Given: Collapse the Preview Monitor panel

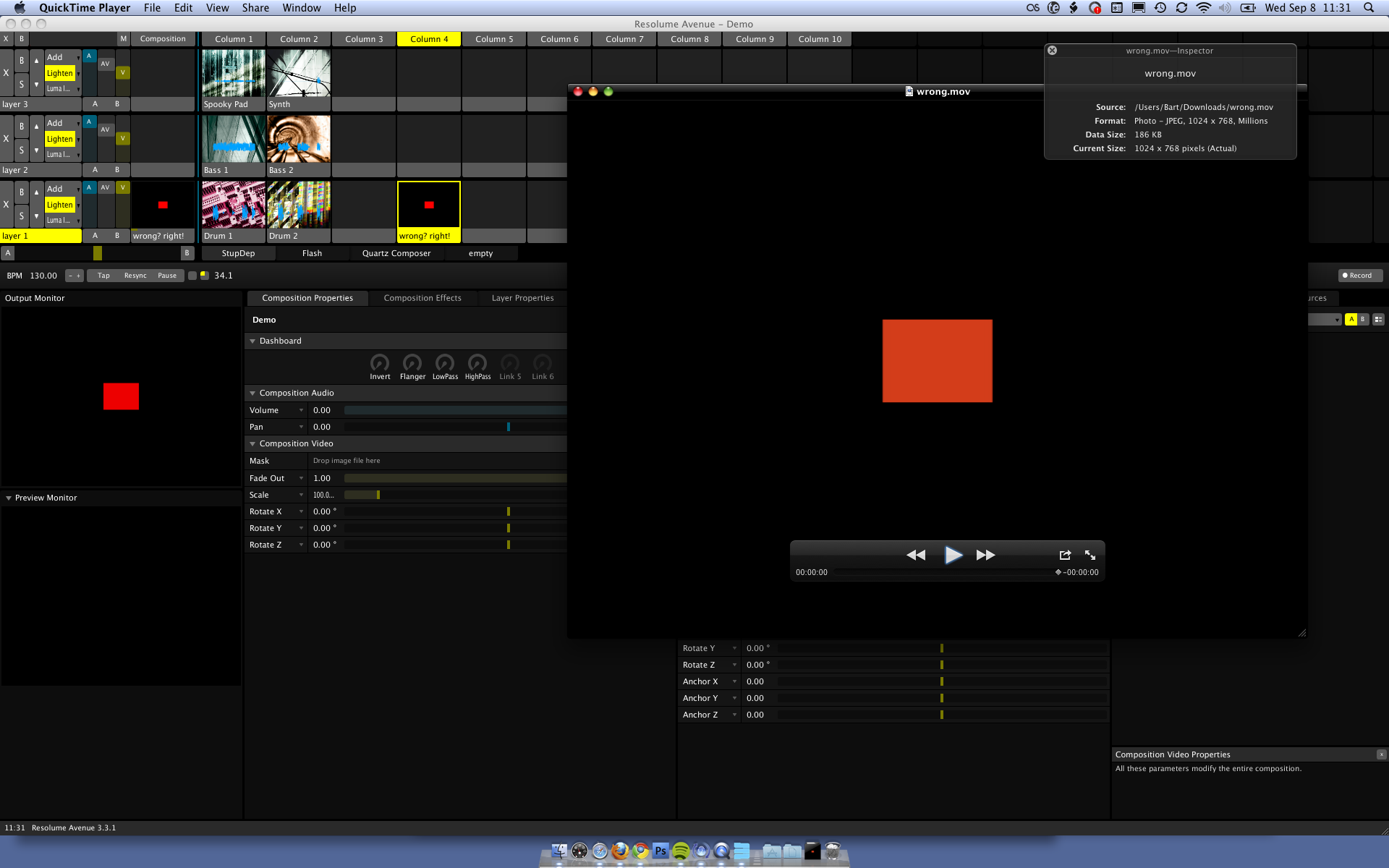Looking at the screenshot, I should click(x=9, y=498).
